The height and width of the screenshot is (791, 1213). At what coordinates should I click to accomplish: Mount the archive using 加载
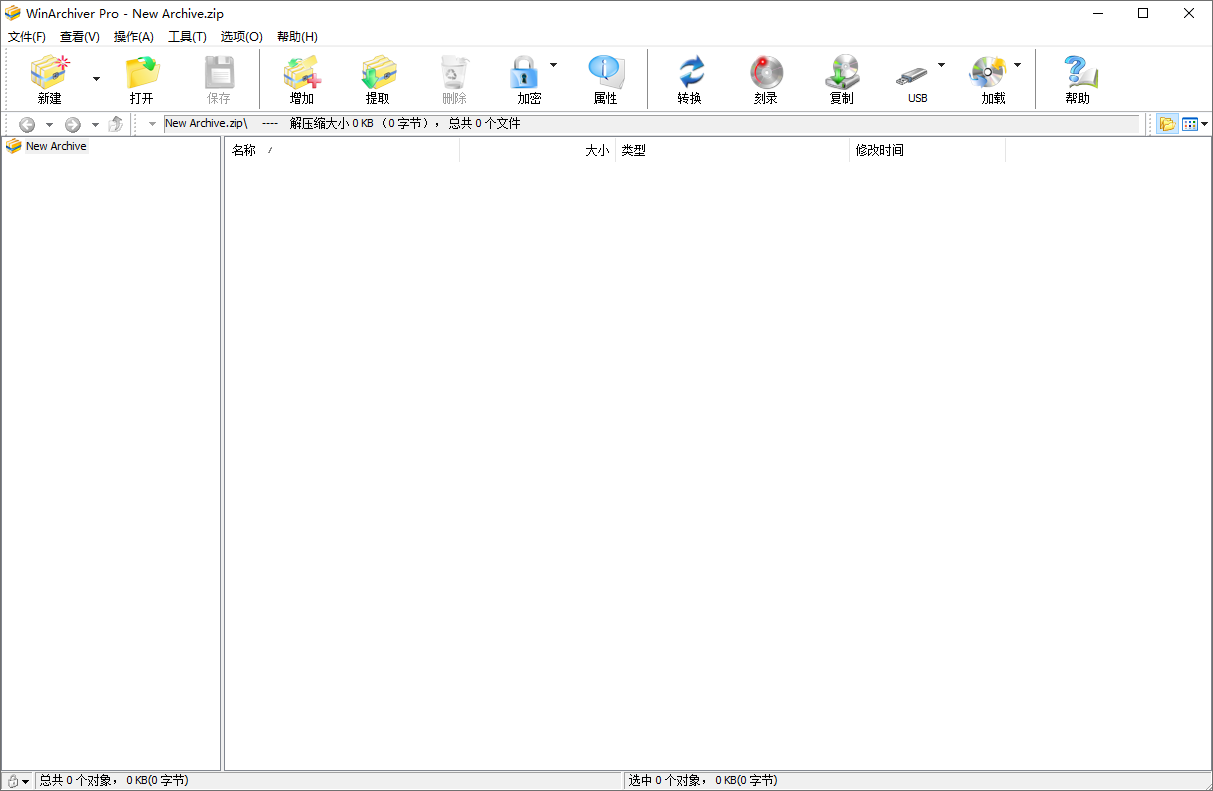(993, 78)
